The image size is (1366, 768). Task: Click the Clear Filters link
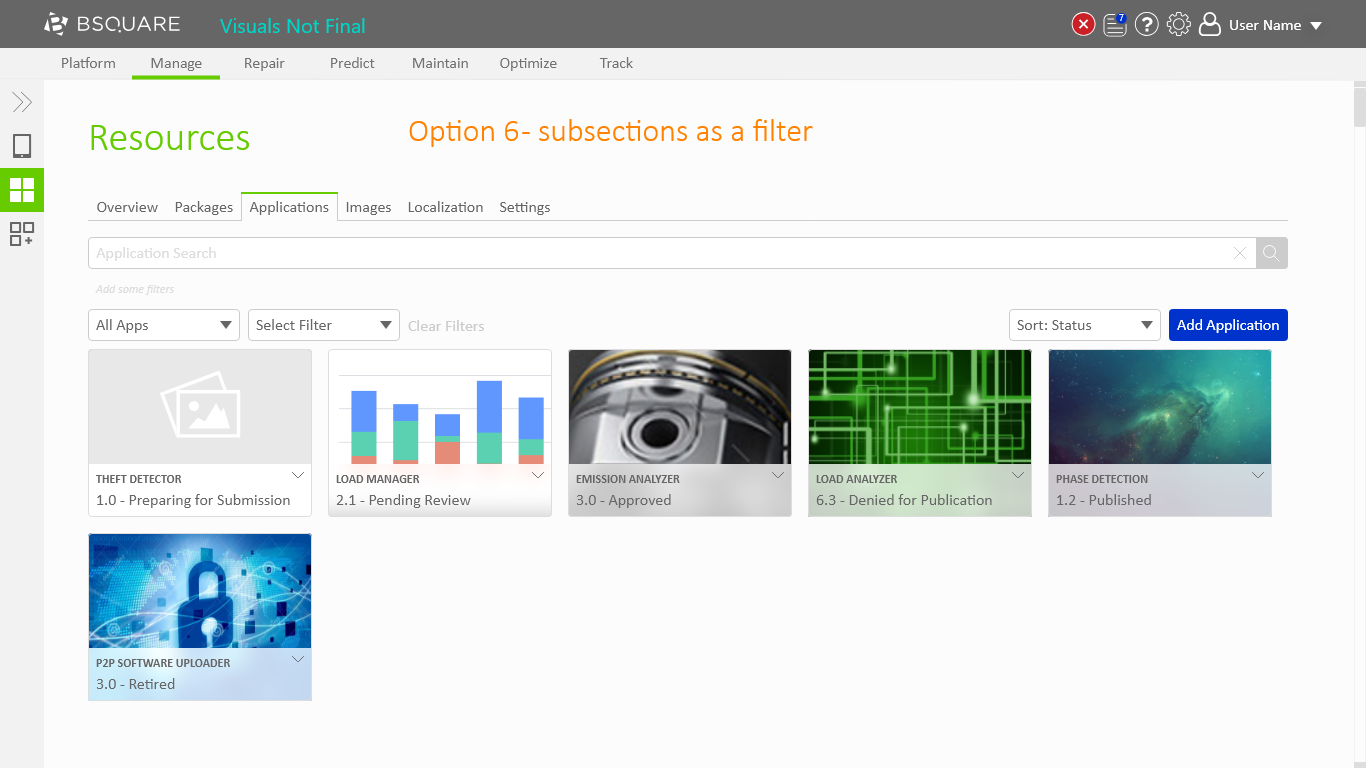click(446, 326)
